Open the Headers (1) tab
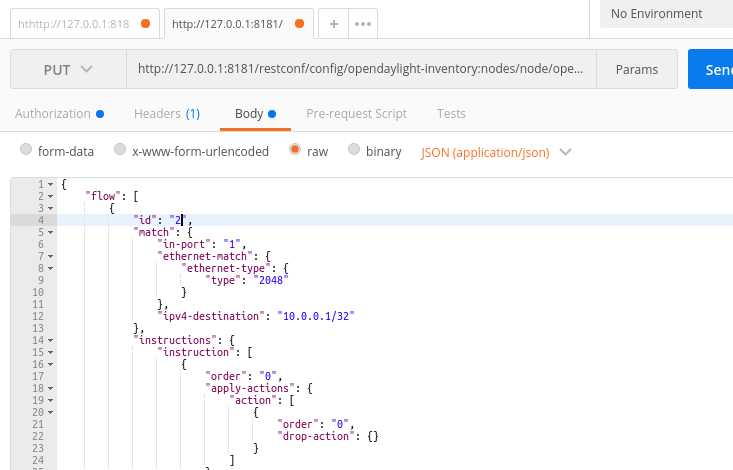 pyautogui.click(x=167, y=114)
